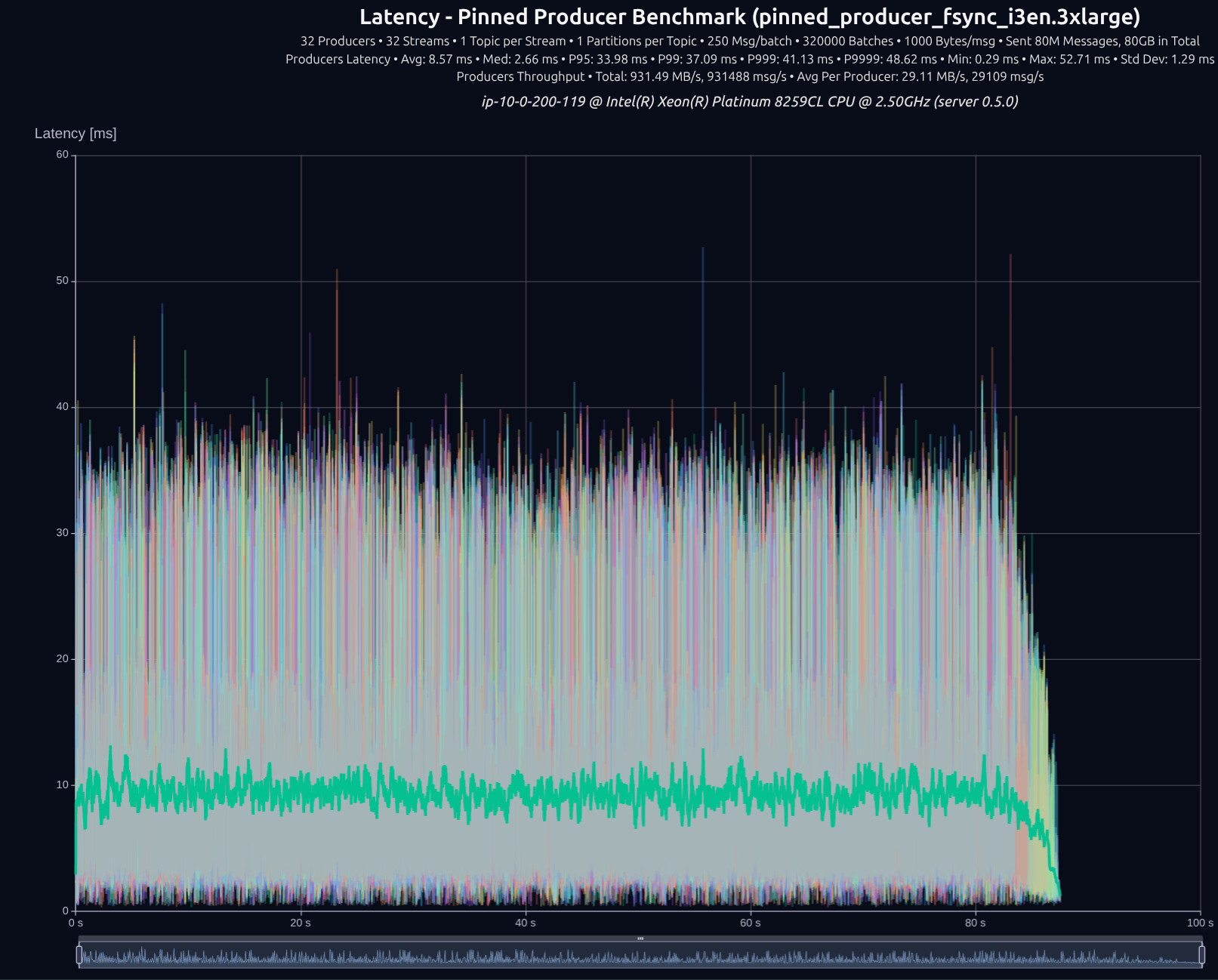Click the 'Latency [ms]' y-axis title

pyautogui.click(x=76, y=134)
